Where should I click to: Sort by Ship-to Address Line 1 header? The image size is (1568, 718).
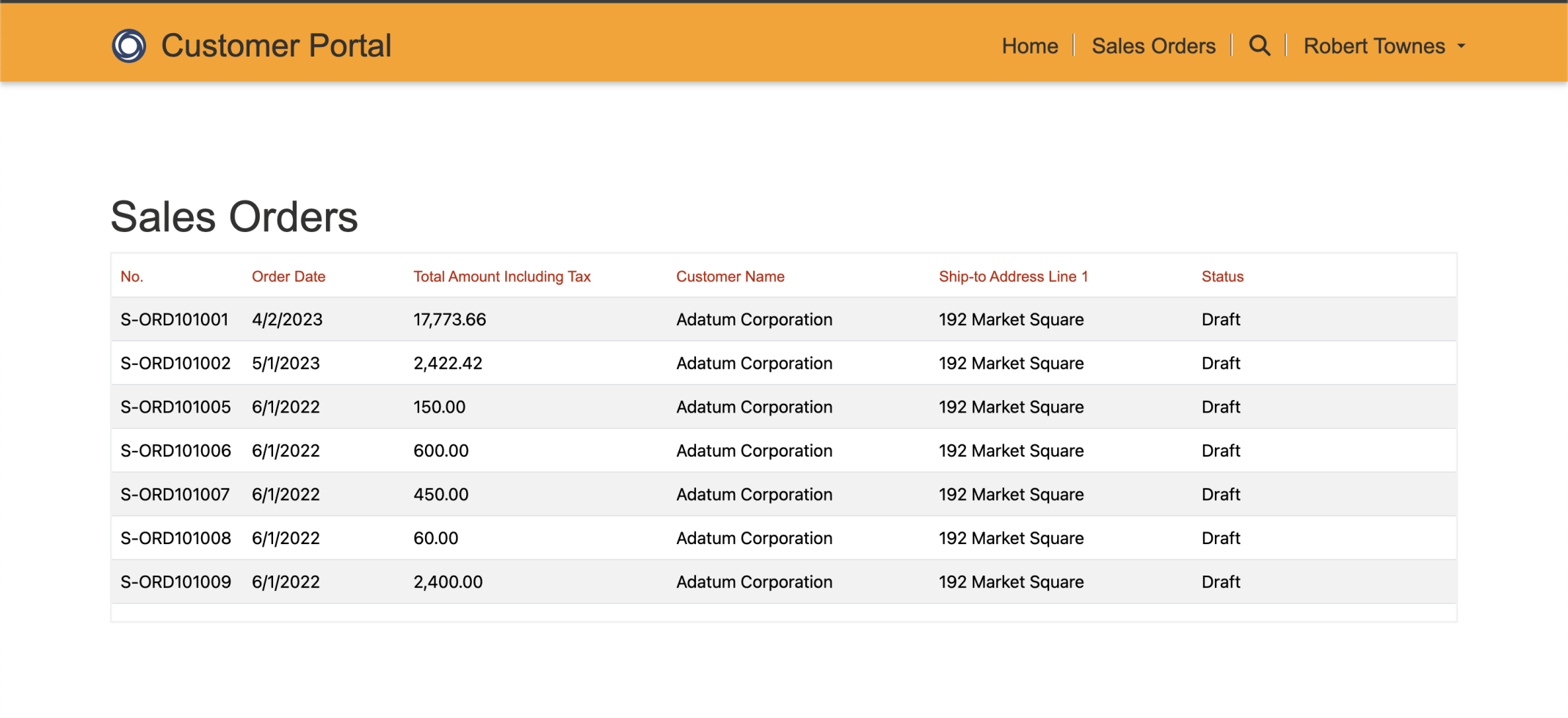tap(1013, 277)
